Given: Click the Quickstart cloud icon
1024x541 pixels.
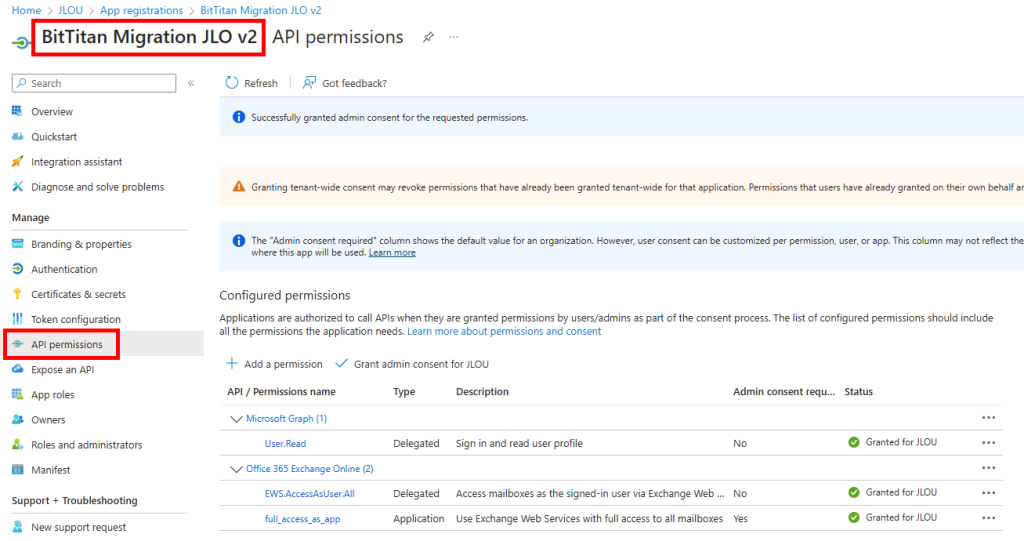Looking at the screenshot, I should [x=18, y=137].
